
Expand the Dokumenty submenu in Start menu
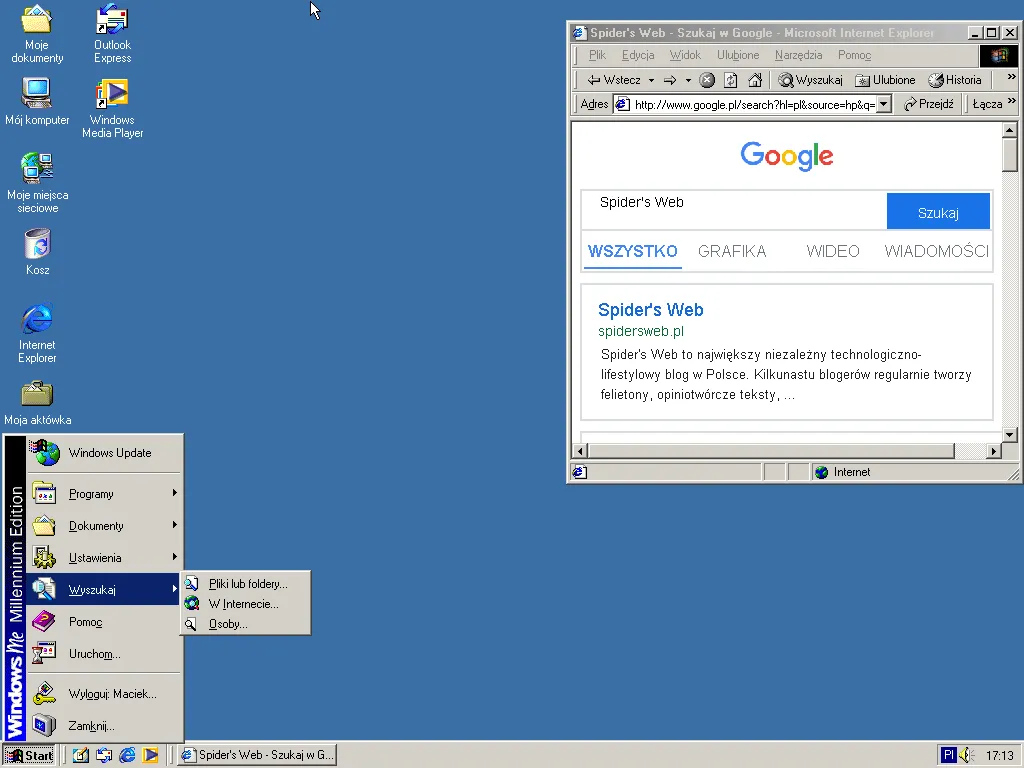click(x=104, y=526)
